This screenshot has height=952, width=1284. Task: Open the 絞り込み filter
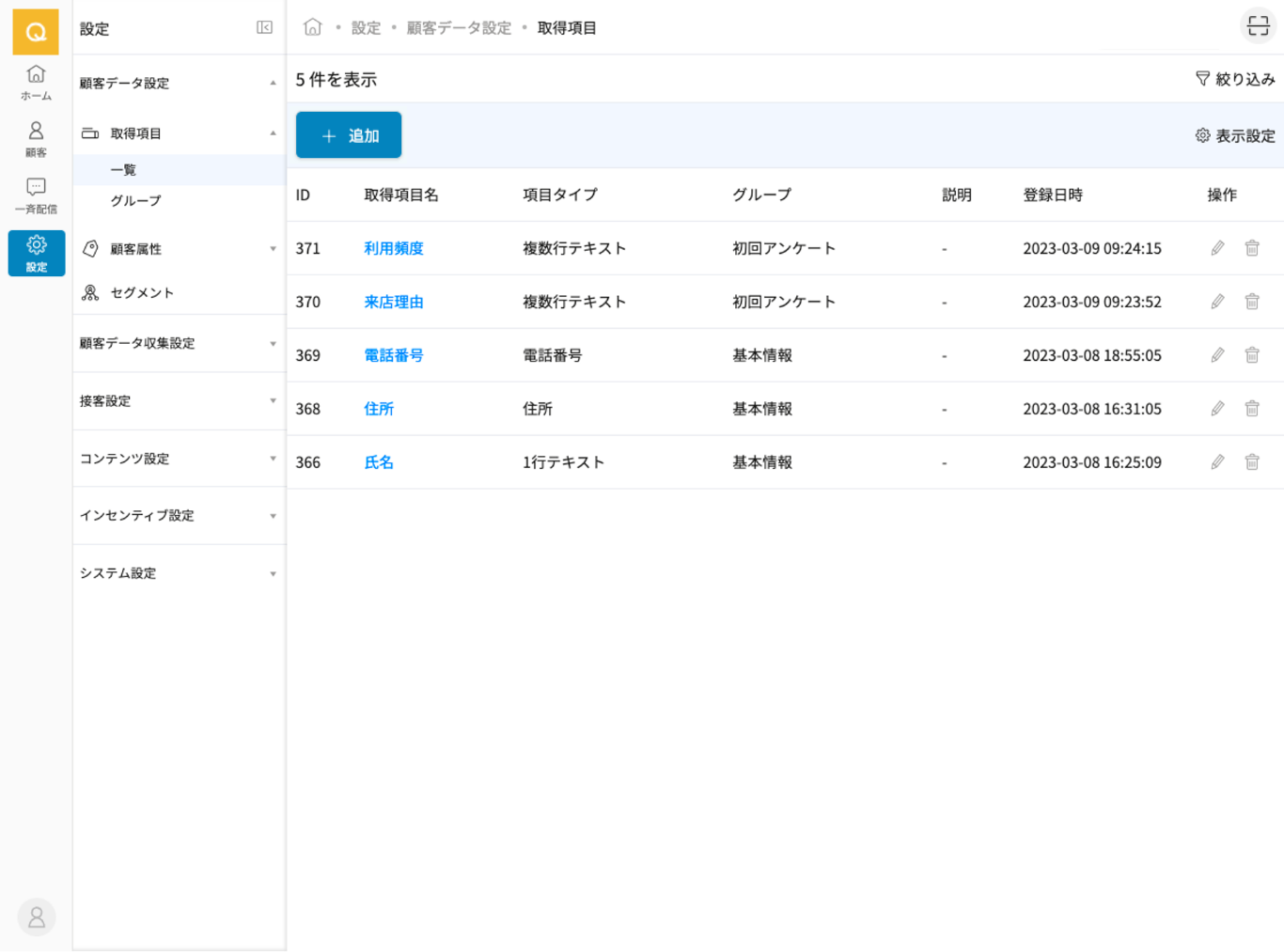1234,79
